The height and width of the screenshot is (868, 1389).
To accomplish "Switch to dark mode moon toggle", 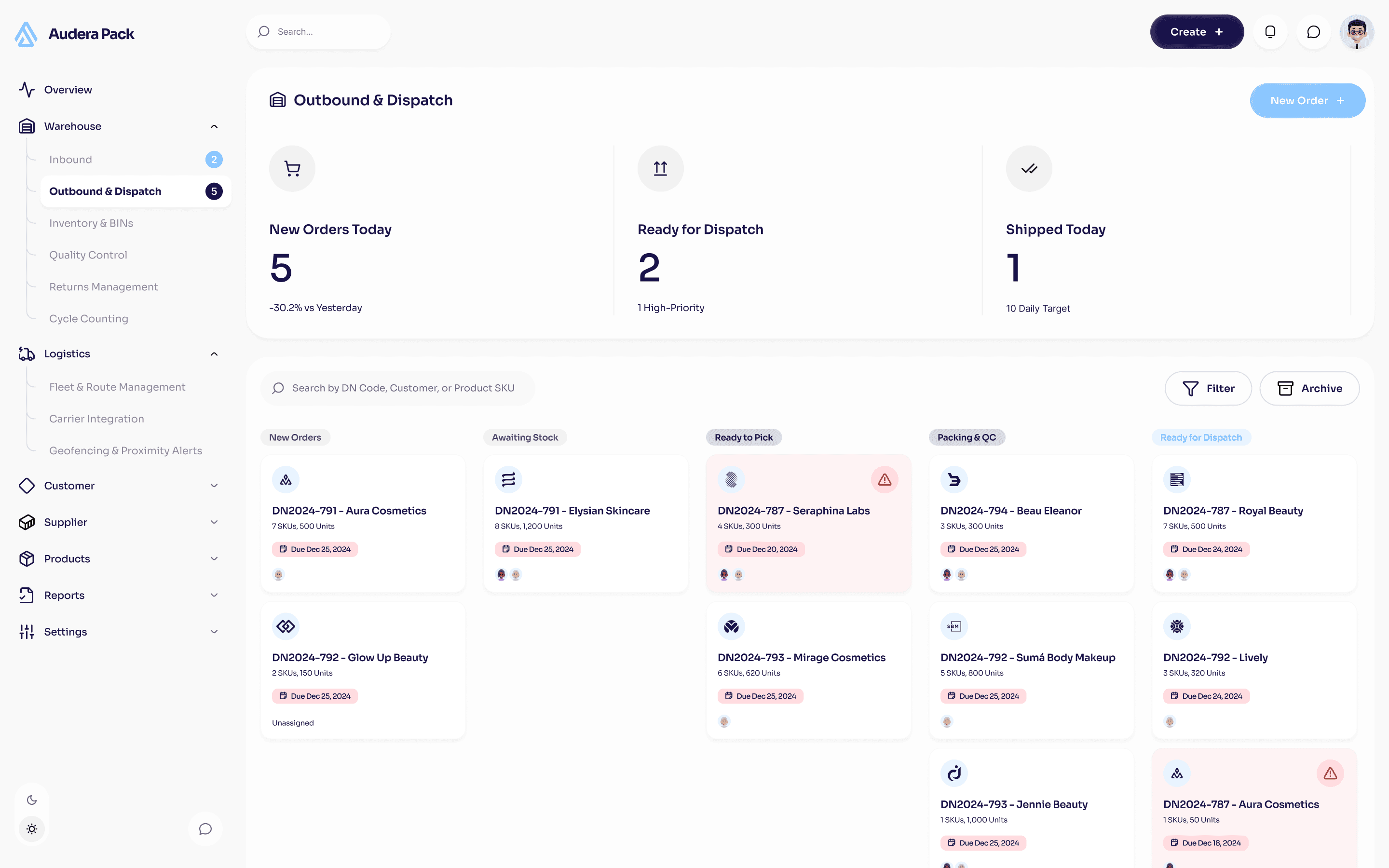I will tap(31, 800).
